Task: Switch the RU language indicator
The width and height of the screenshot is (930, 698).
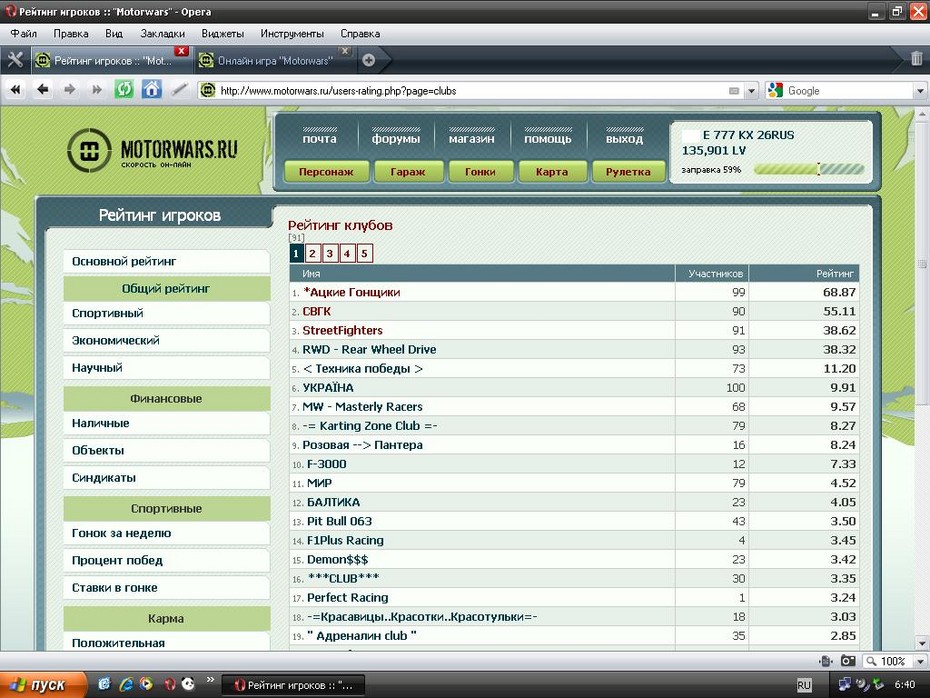Action: click(x=804, y=685)
